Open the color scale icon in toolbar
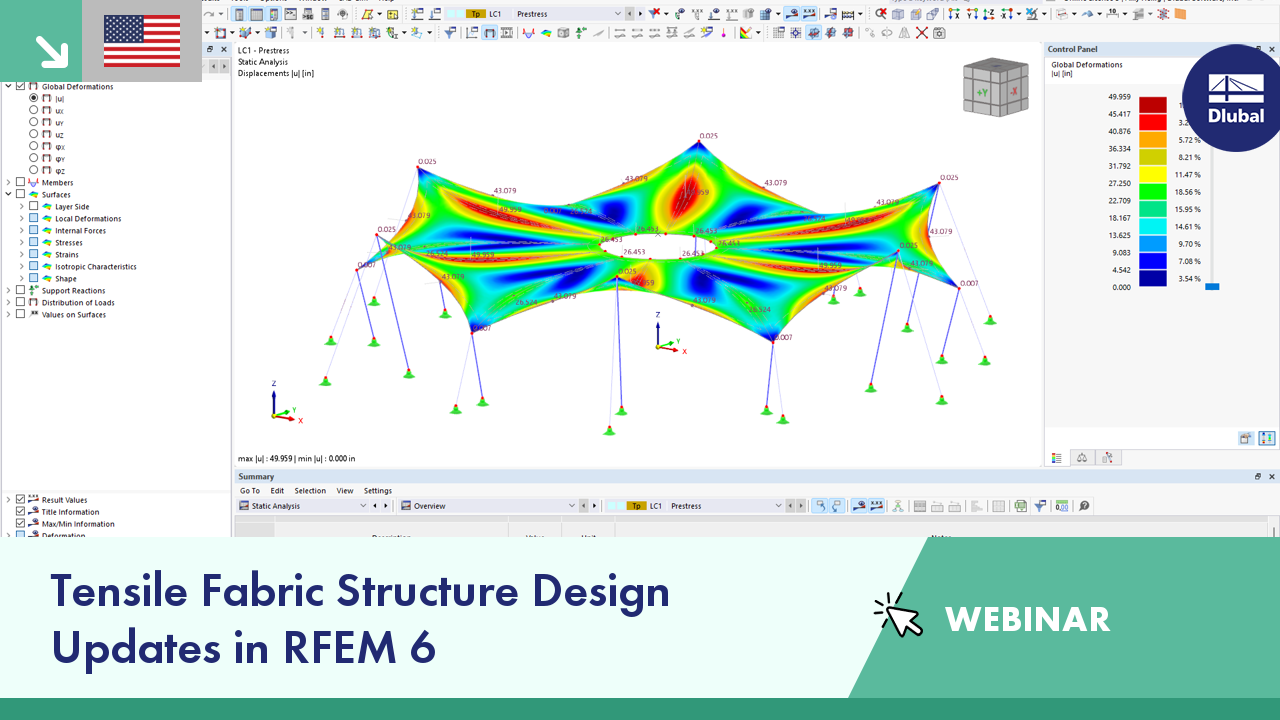Image resolution: width=1280 pixels, height=720 pixels. (x=746, y=32)
